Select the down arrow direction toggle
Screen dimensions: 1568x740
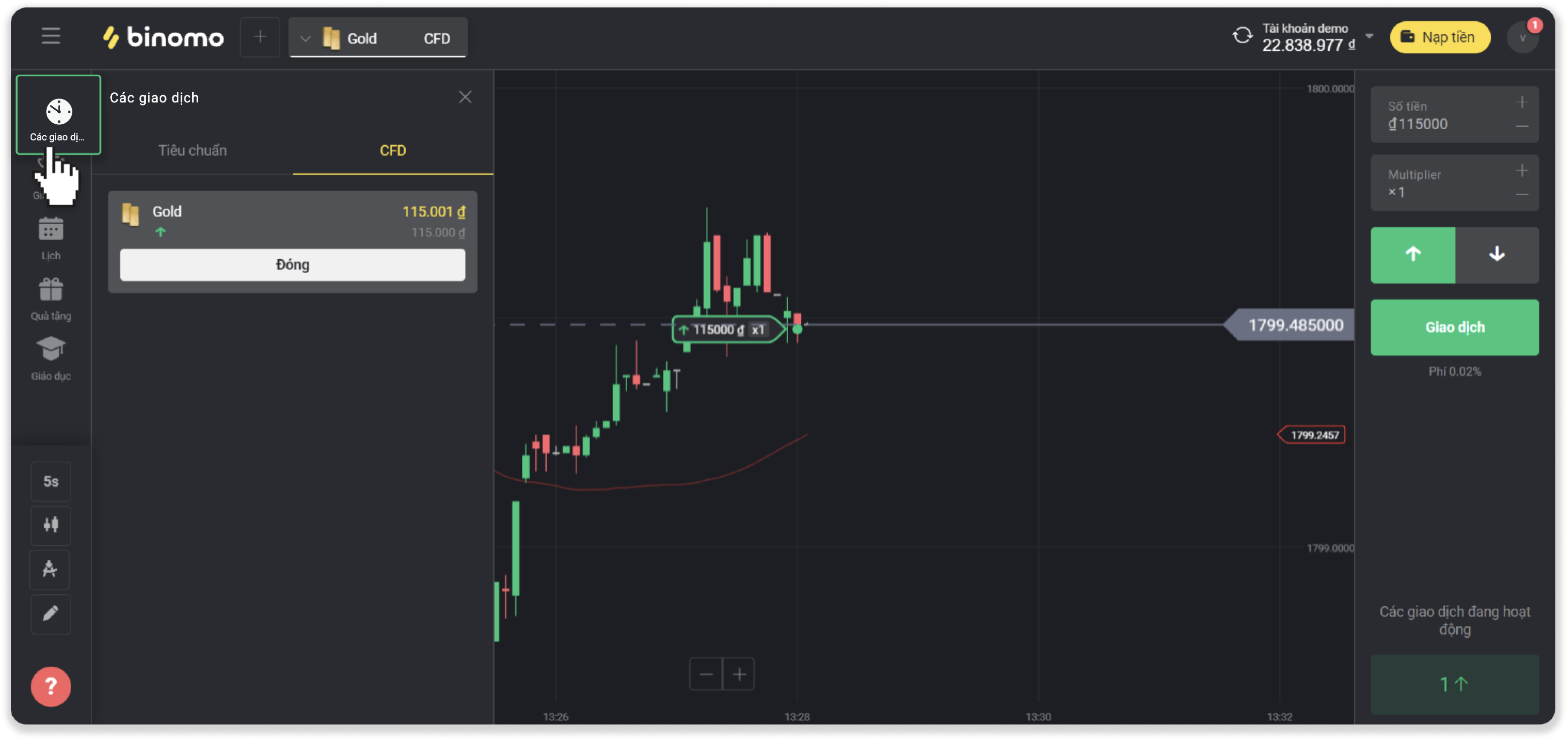coord(1496,254)
